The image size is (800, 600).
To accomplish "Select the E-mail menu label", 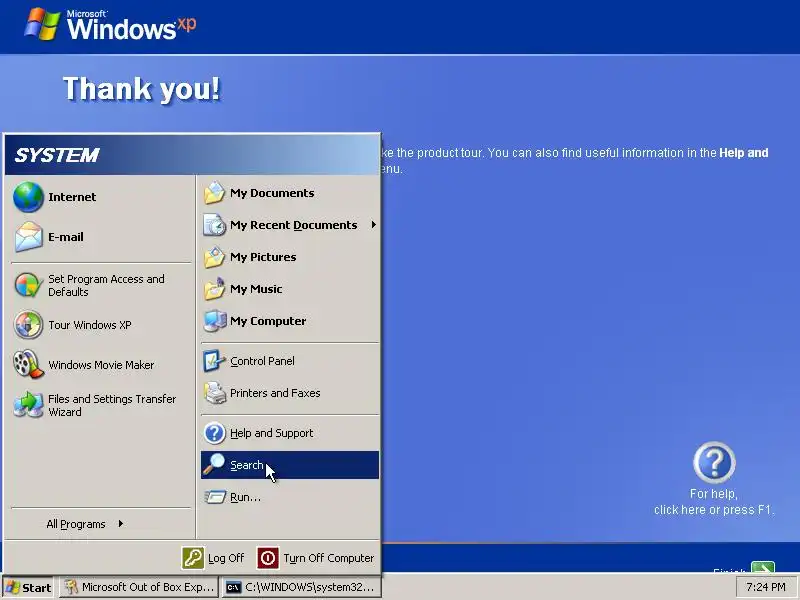I will click(66, 237).
